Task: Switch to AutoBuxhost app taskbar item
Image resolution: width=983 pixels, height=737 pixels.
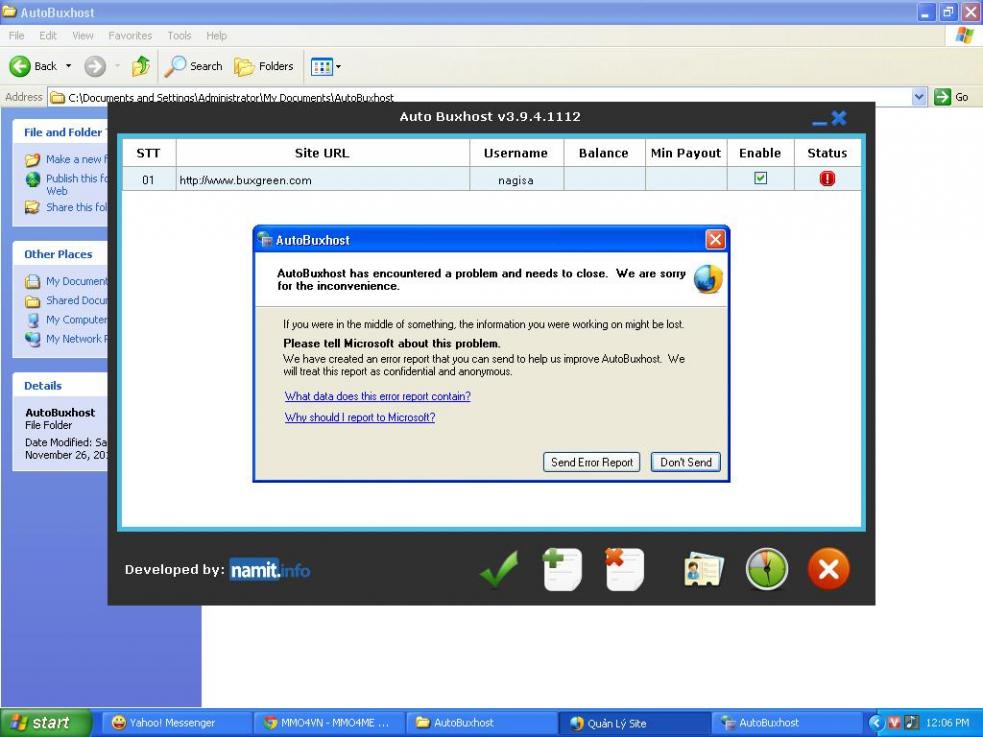Action: [x=787, y=723]
